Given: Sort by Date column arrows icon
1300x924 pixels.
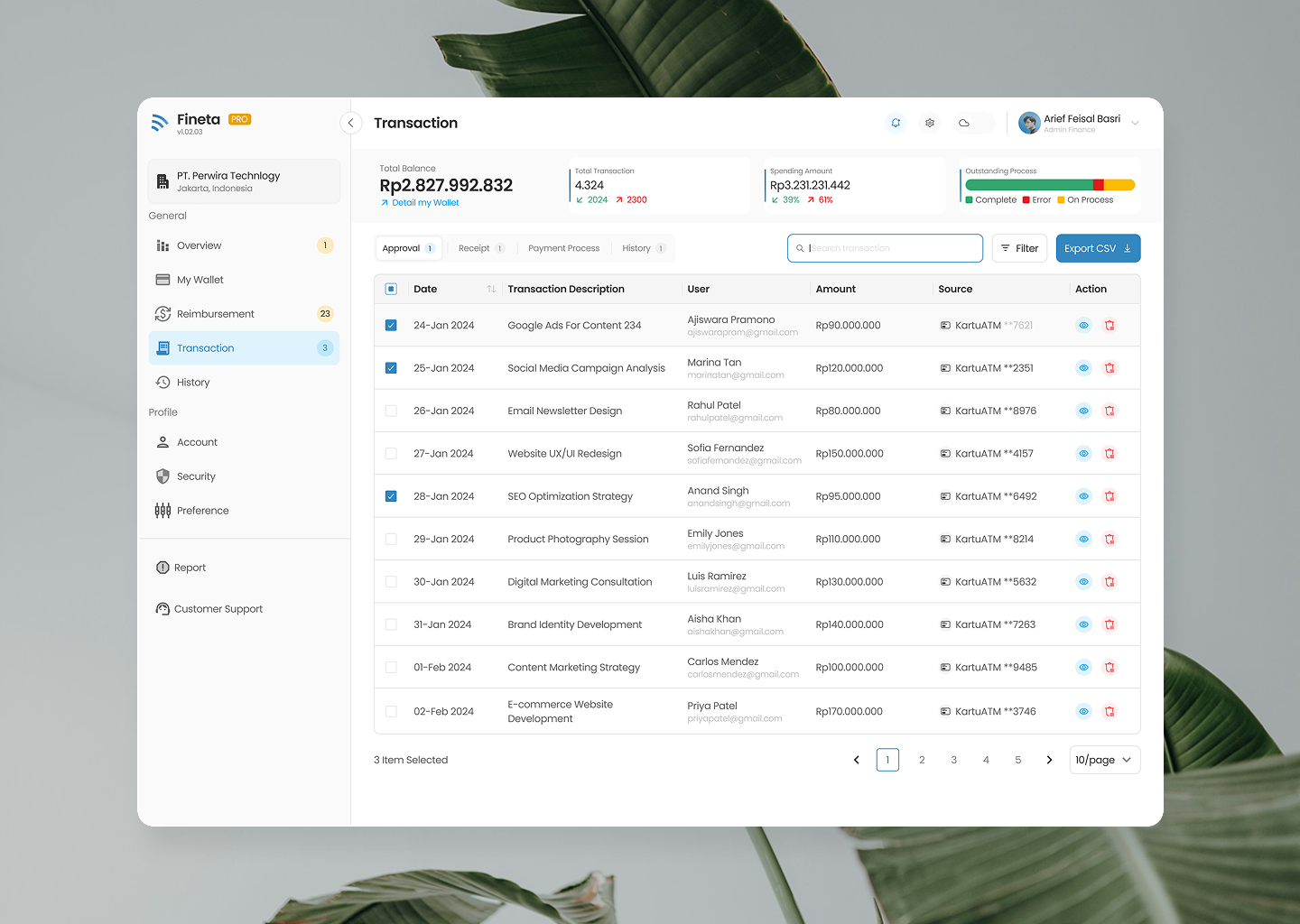Looking at the screenshot, I should pos(491,289).
